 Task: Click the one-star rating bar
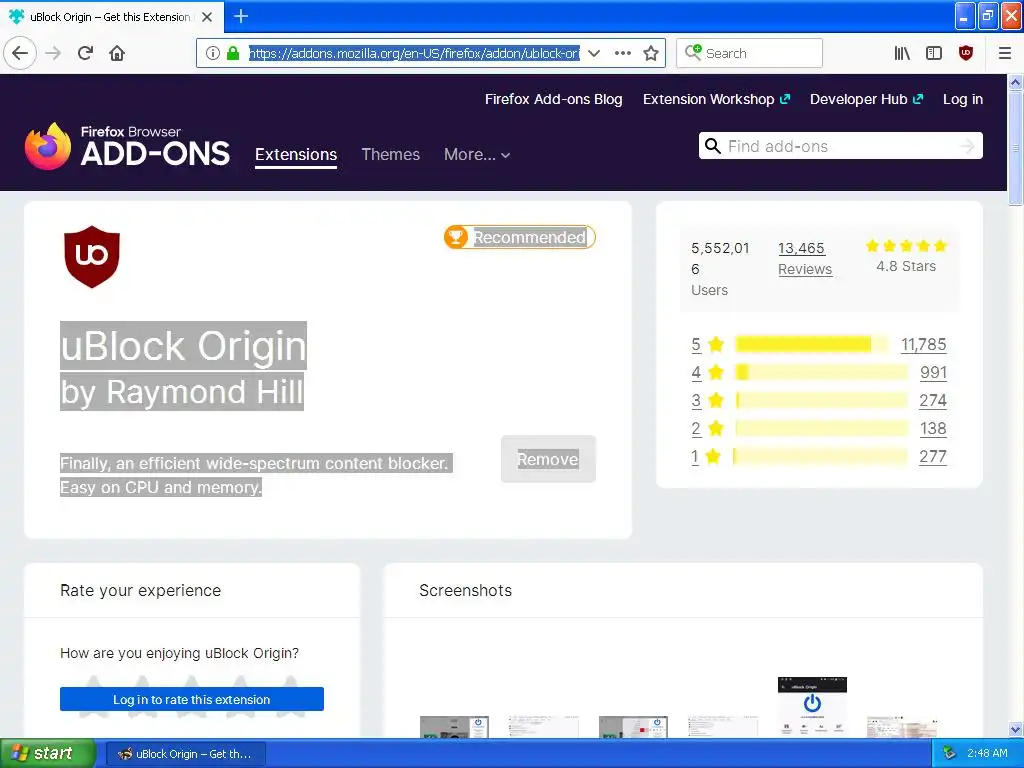tap(820, 456)
